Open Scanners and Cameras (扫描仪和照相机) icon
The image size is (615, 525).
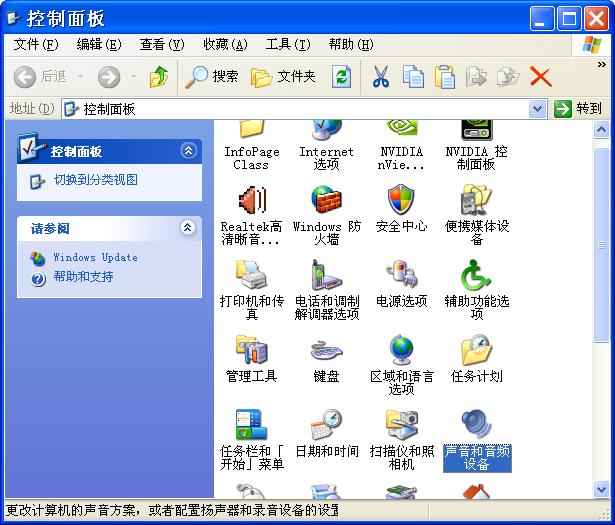[x=401, y=425]
